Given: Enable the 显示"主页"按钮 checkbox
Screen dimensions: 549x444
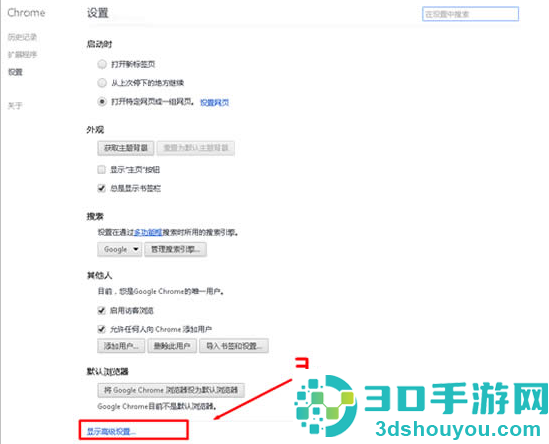Looking at the screenshot, I should click(x=101, y=170).
